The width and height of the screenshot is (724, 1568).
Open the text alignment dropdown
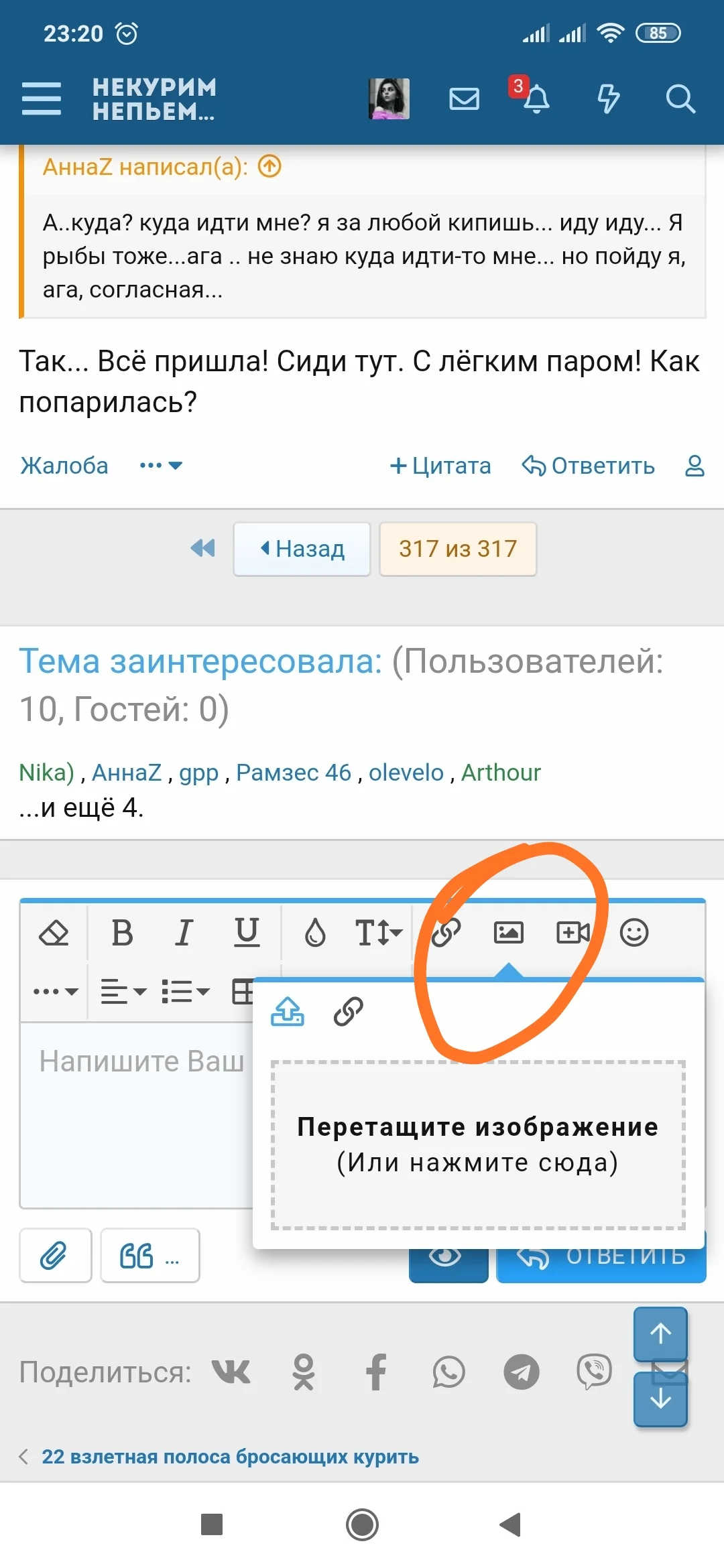click(123, 991)
